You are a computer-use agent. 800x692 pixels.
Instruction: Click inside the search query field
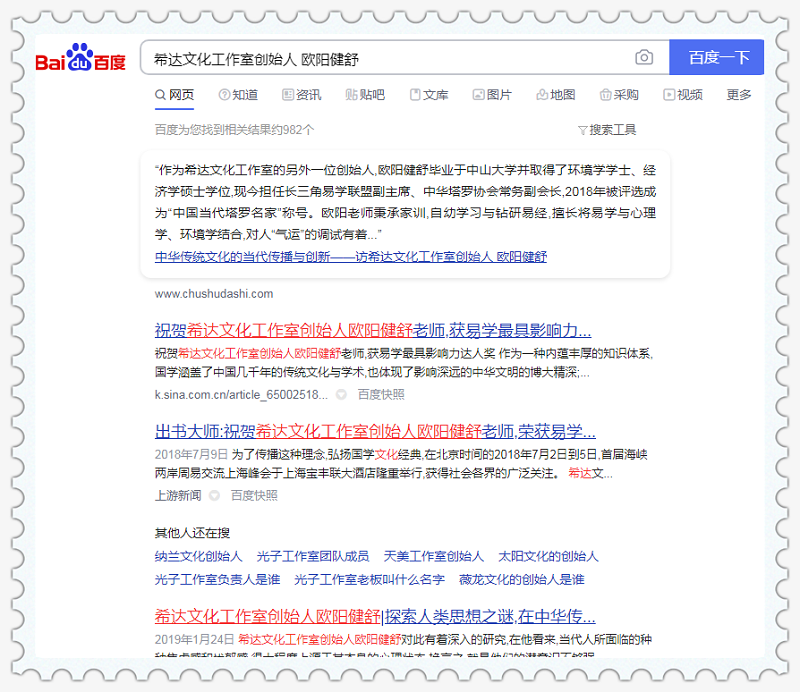point(390,58)
